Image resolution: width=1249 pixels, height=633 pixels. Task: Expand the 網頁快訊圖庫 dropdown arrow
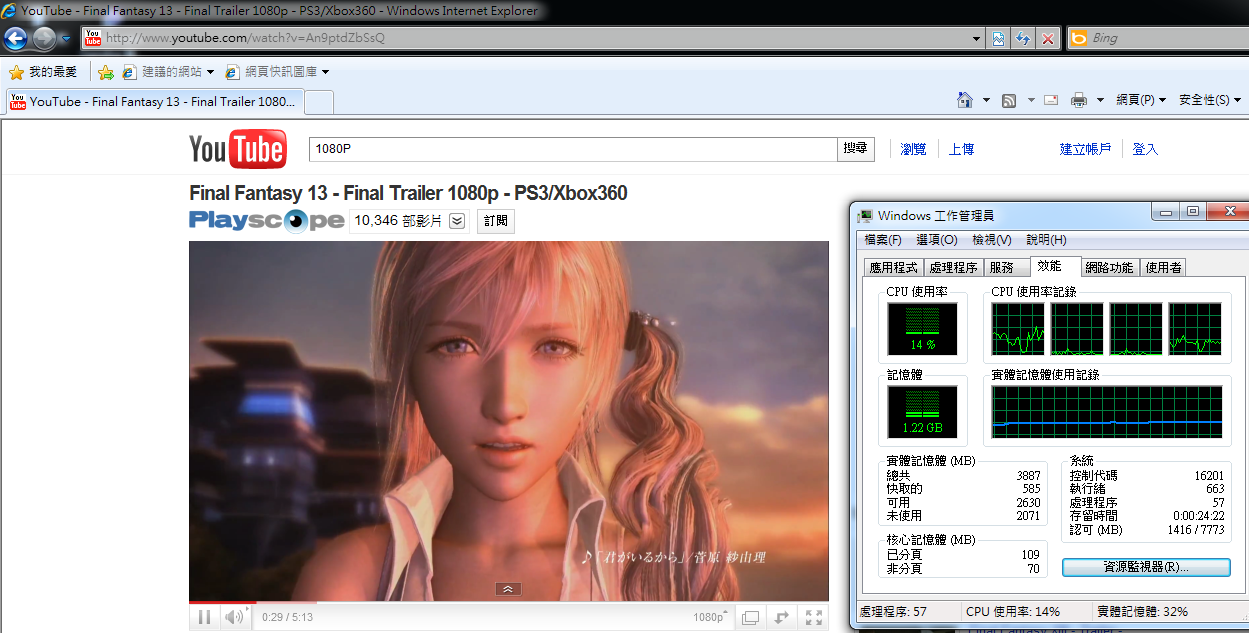pyautogui.click(x=326, y=72)
